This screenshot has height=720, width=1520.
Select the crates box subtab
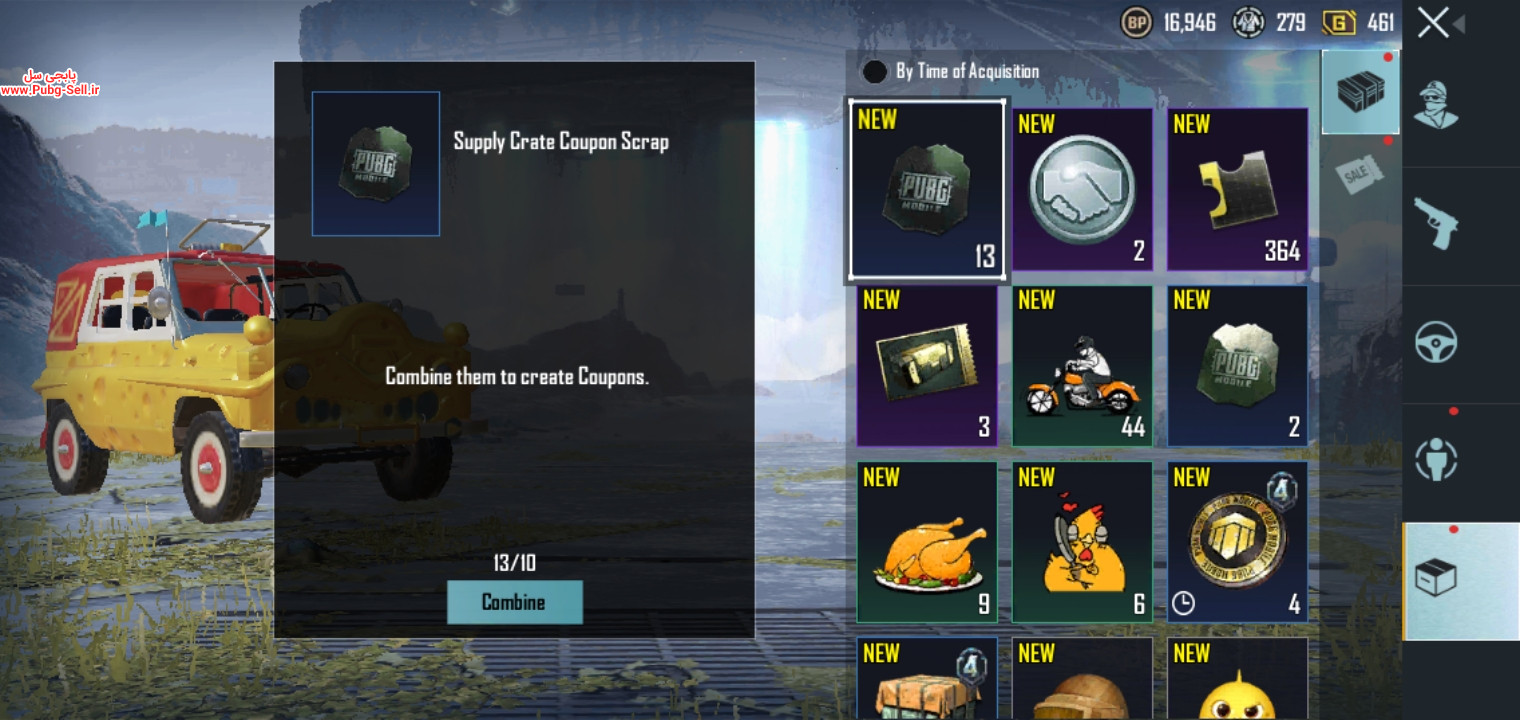(1360, 92)
